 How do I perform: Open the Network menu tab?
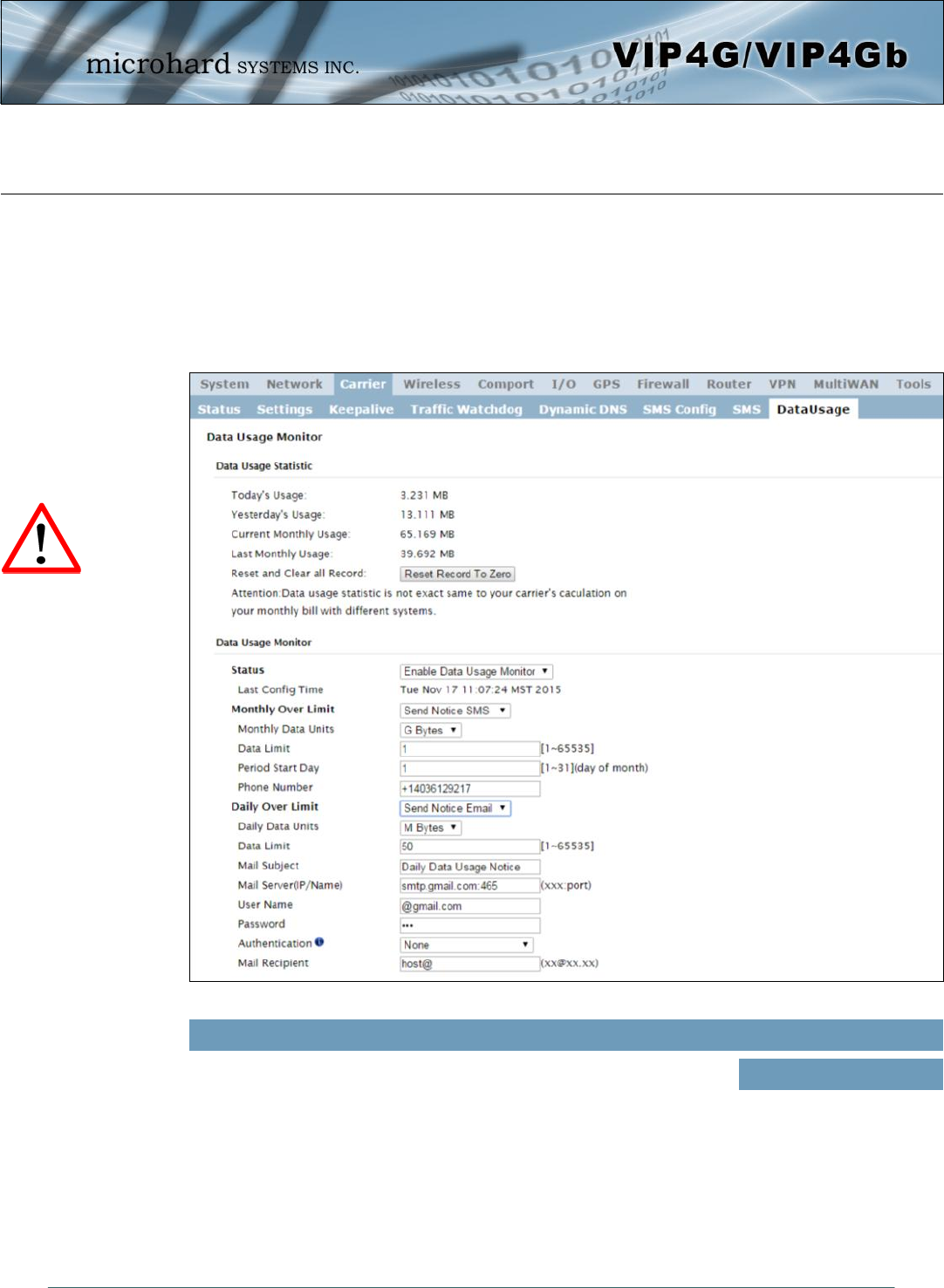[x=294, y=385]
